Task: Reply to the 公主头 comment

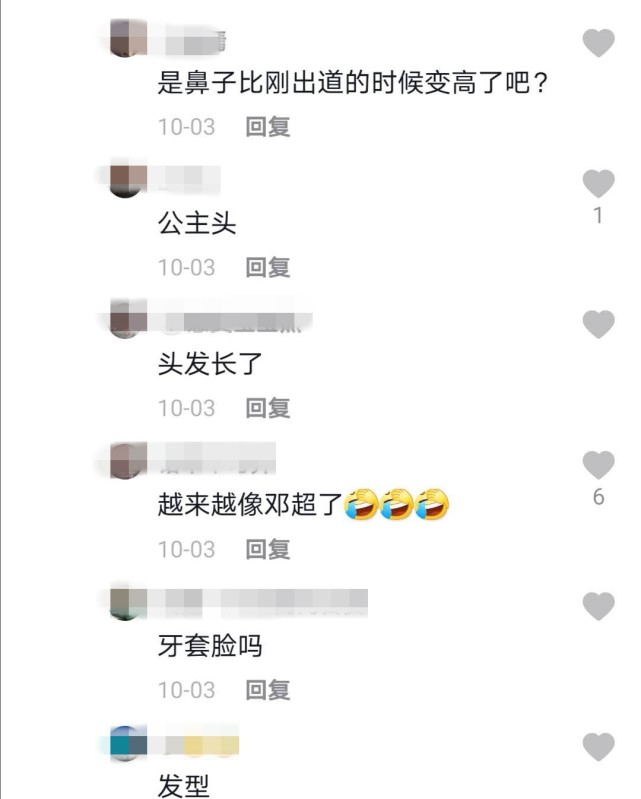Action: pos(268,268)
